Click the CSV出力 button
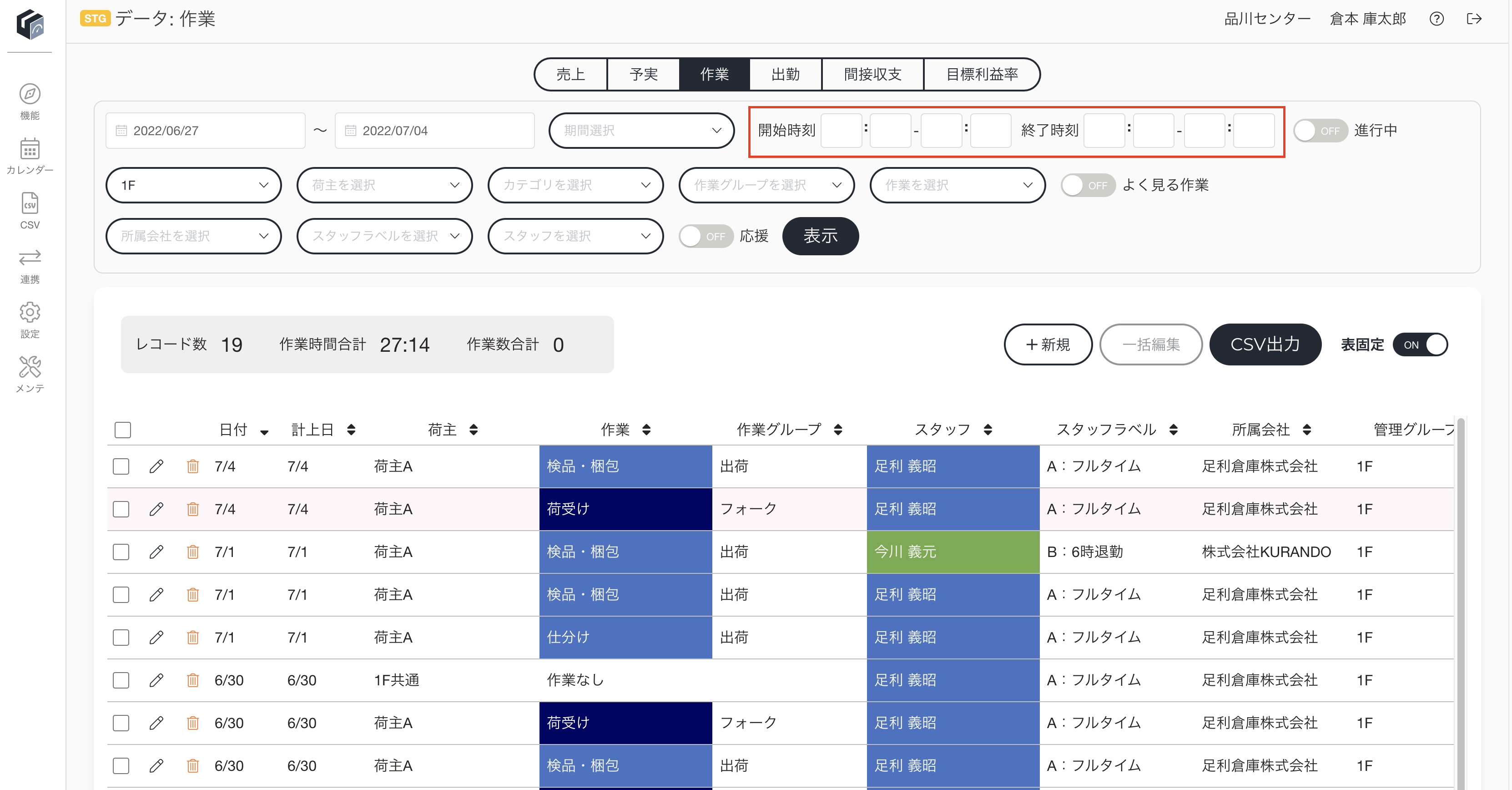Screen dimensions: 1512x790 tap(1265, 345)
